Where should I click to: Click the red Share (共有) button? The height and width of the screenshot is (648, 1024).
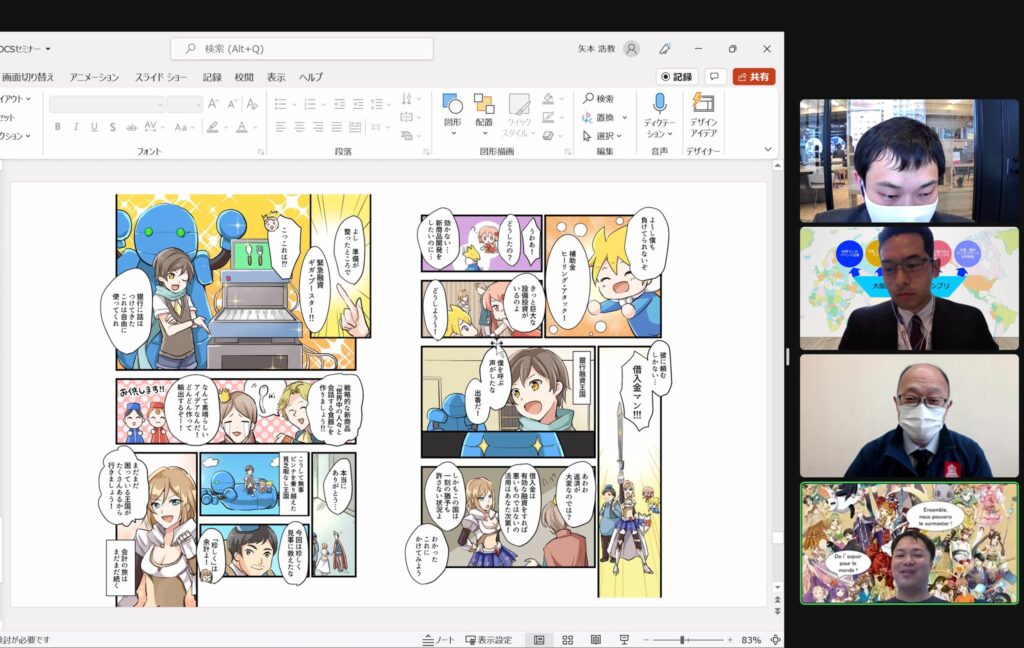point(754,76)
